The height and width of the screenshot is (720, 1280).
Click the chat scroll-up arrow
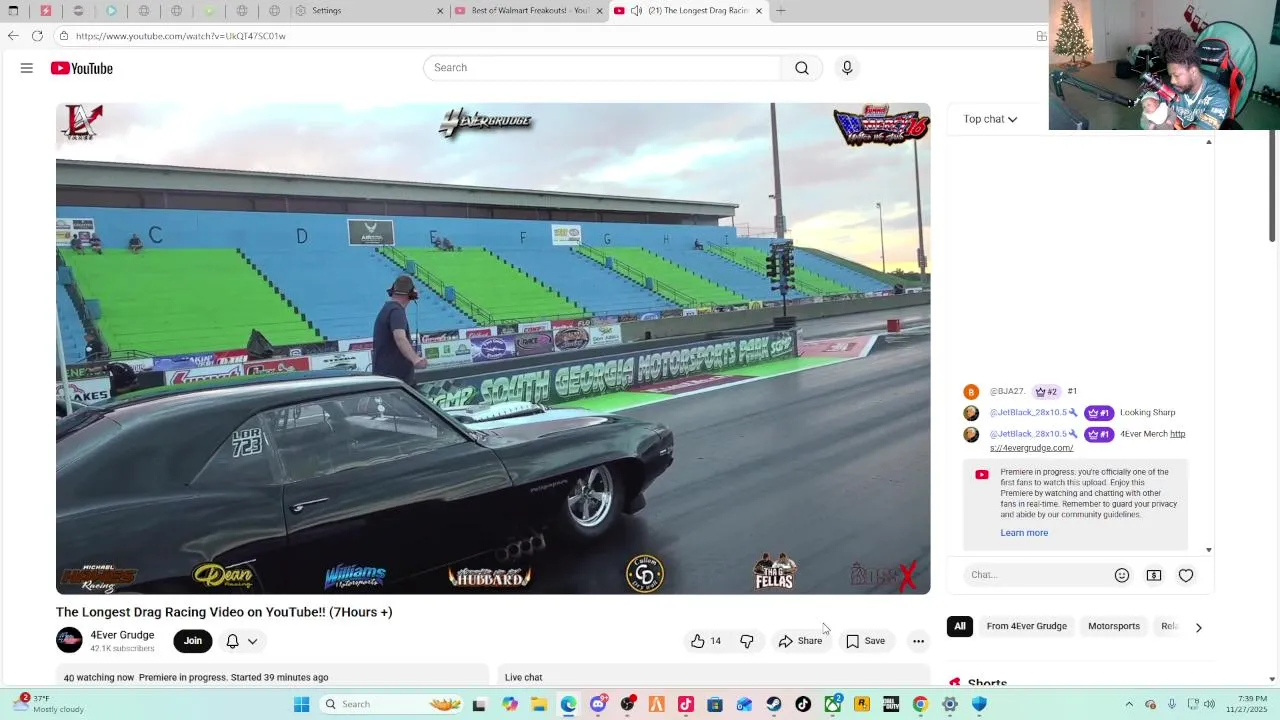1209,142
